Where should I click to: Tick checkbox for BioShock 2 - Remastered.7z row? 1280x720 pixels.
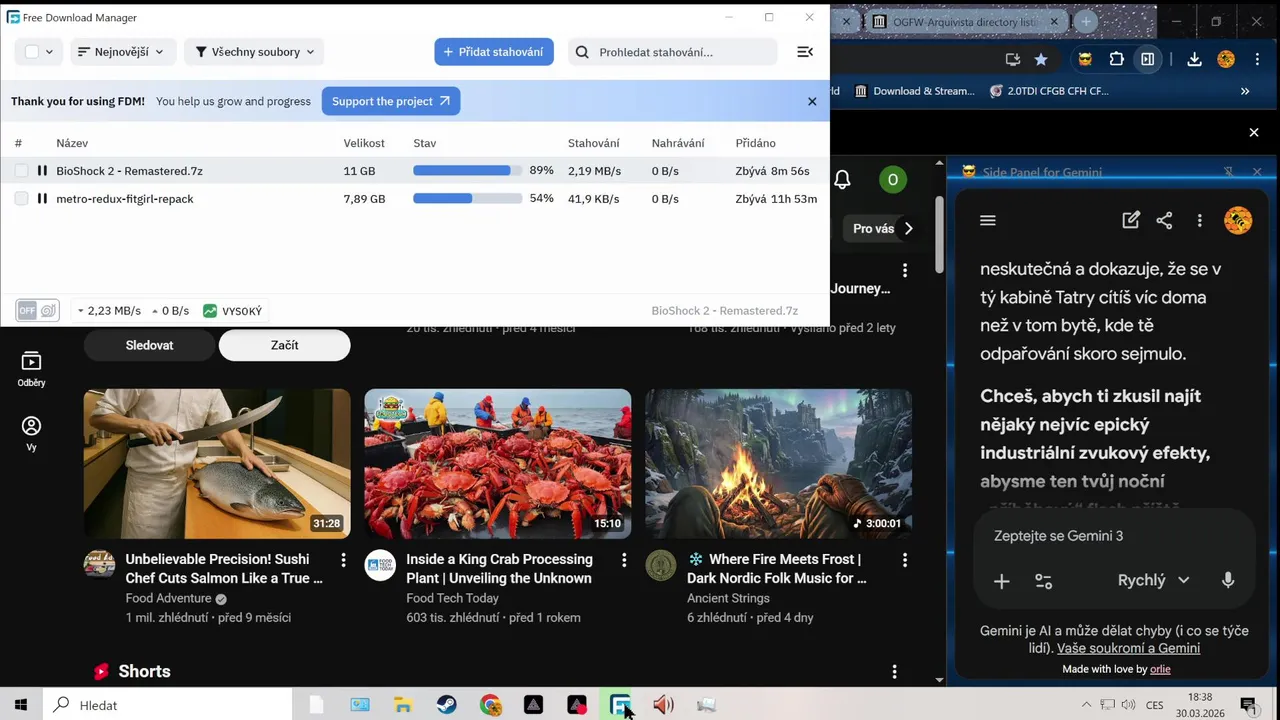pos(21,171)
